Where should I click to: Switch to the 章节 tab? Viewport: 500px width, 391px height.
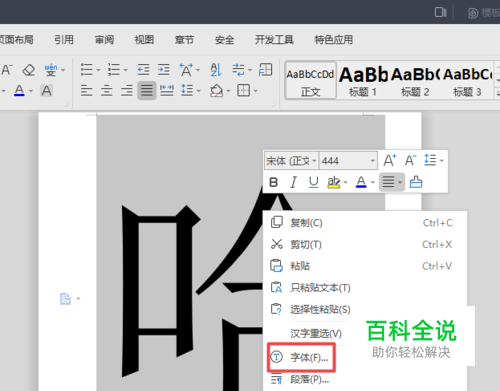(184, 40)
